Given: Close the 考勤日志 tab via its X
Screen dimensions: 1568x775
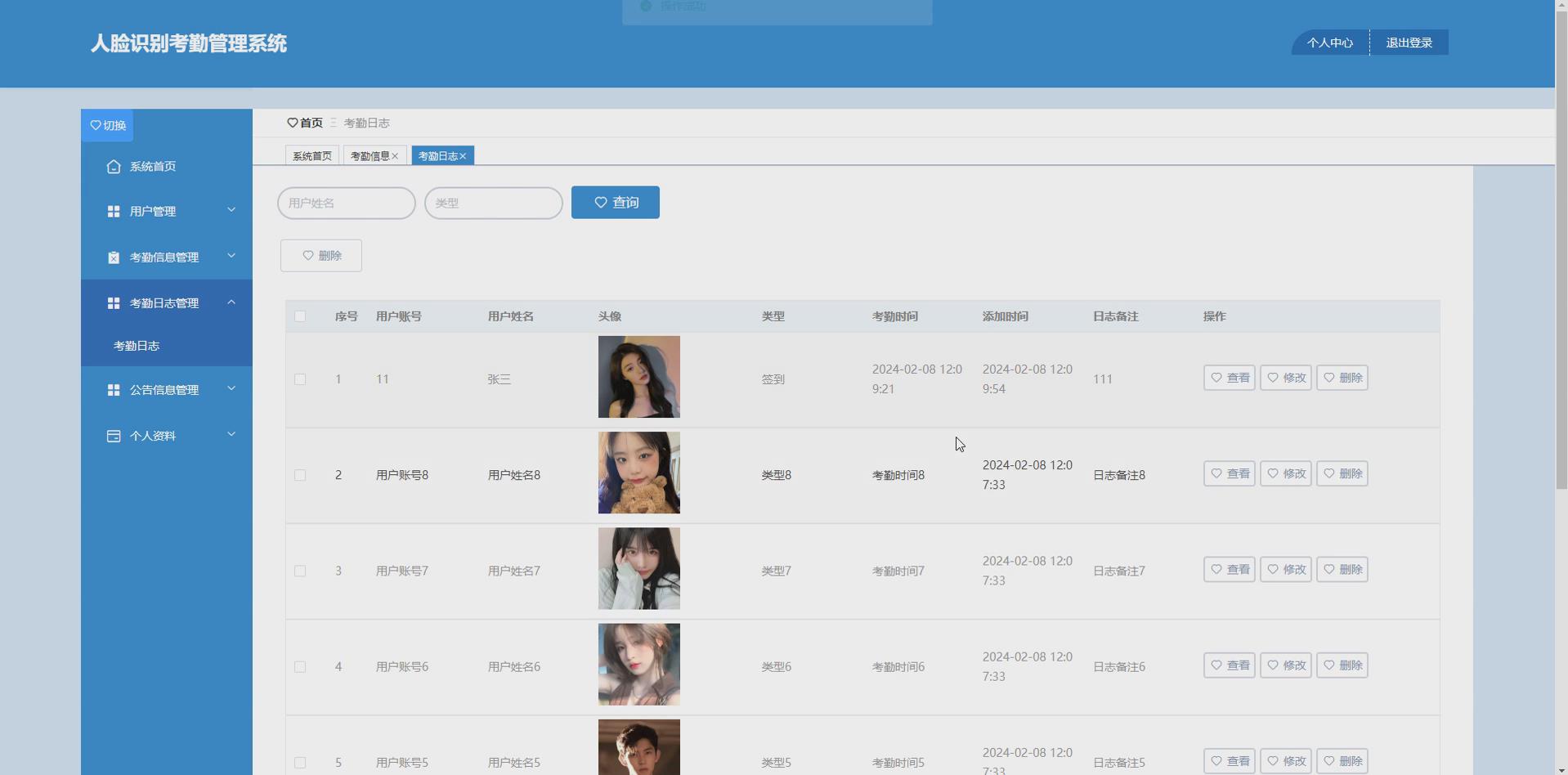Looking at the screenshot, I should [463, 156].
